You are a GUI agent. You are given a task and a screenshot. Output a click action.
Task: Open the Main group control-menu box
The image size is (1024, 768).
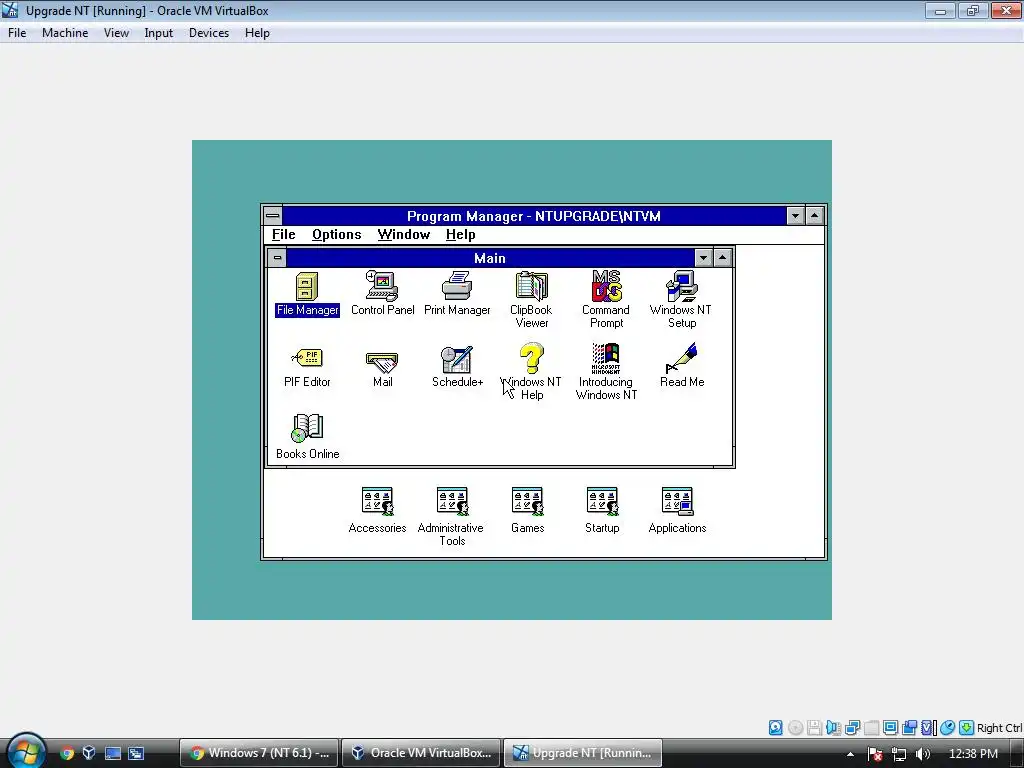point(277,257)
